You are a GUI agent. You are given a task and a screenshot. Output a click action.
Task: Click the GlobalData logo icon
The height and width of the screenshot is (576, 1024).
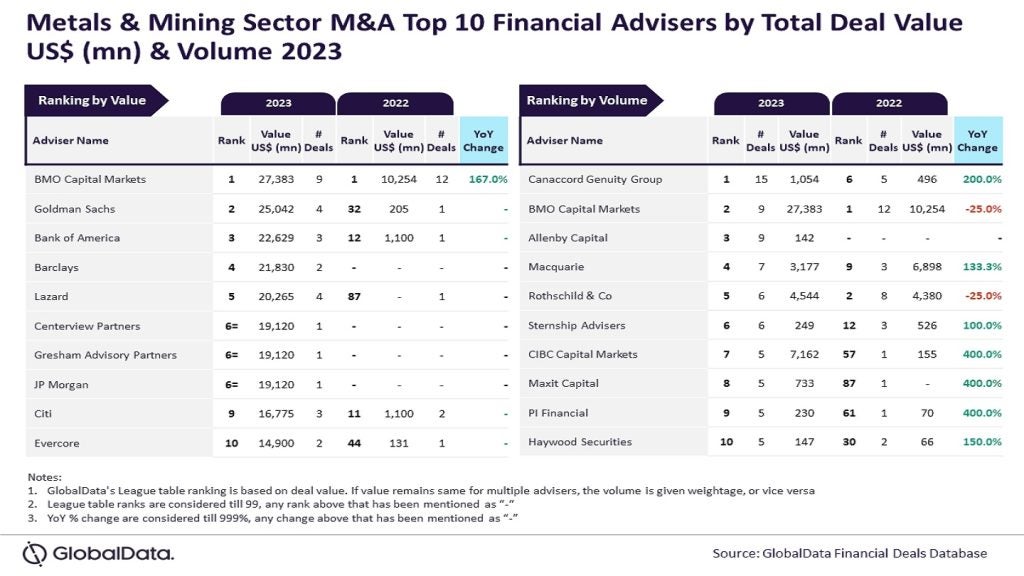click(x=35, y=554)
